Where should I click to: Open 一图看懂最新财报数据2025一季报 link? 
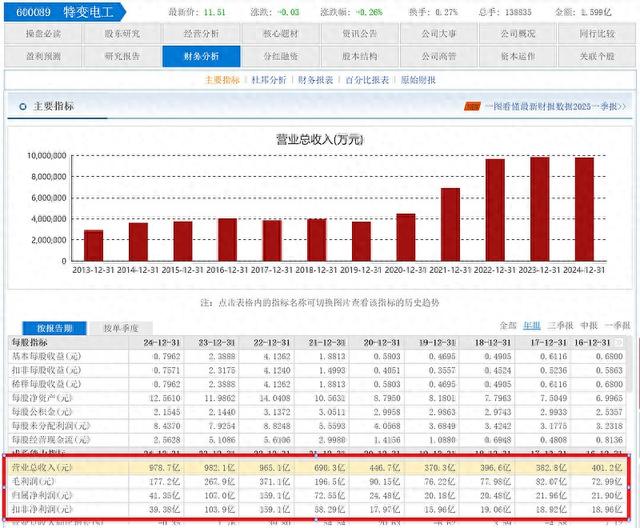coord(555,106)
